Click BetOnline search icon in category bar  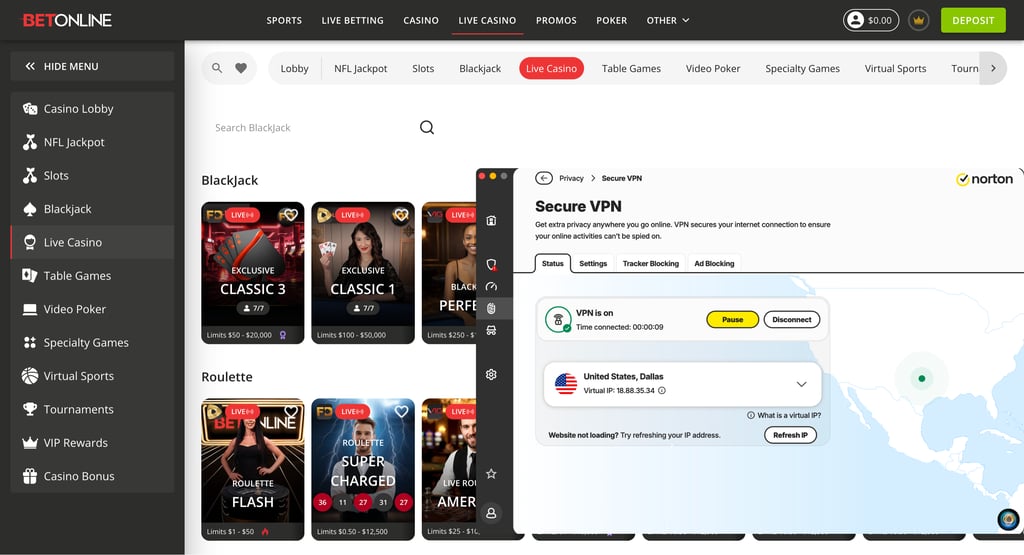[x=217, y=68]
